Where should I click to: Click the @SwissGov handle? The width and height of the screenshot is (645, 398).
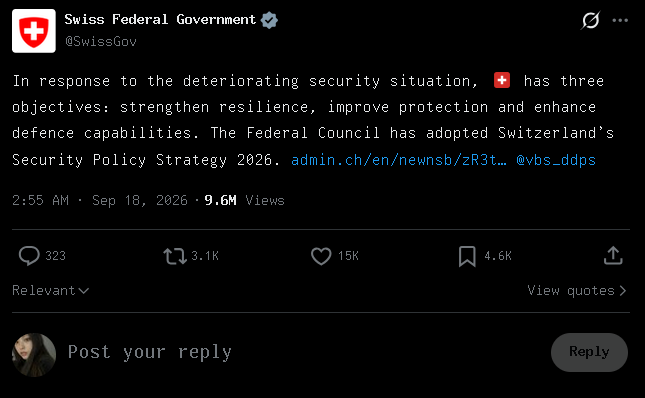101,42
